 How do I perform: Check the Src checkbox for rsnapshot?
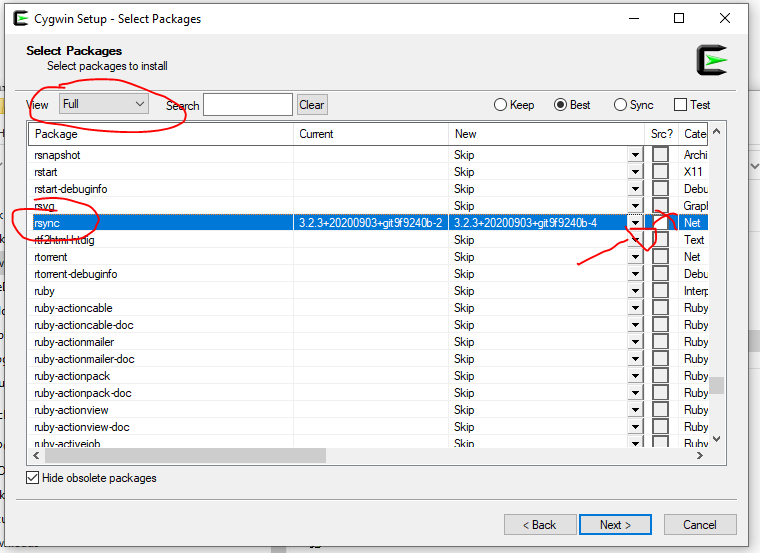pyautogui.click(x=660, y=155)
